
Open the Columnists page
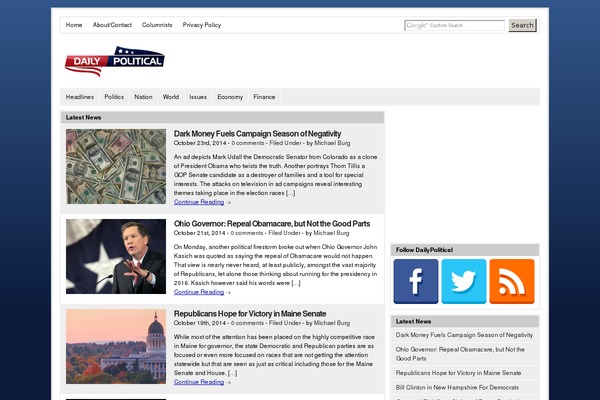[157, 25]
